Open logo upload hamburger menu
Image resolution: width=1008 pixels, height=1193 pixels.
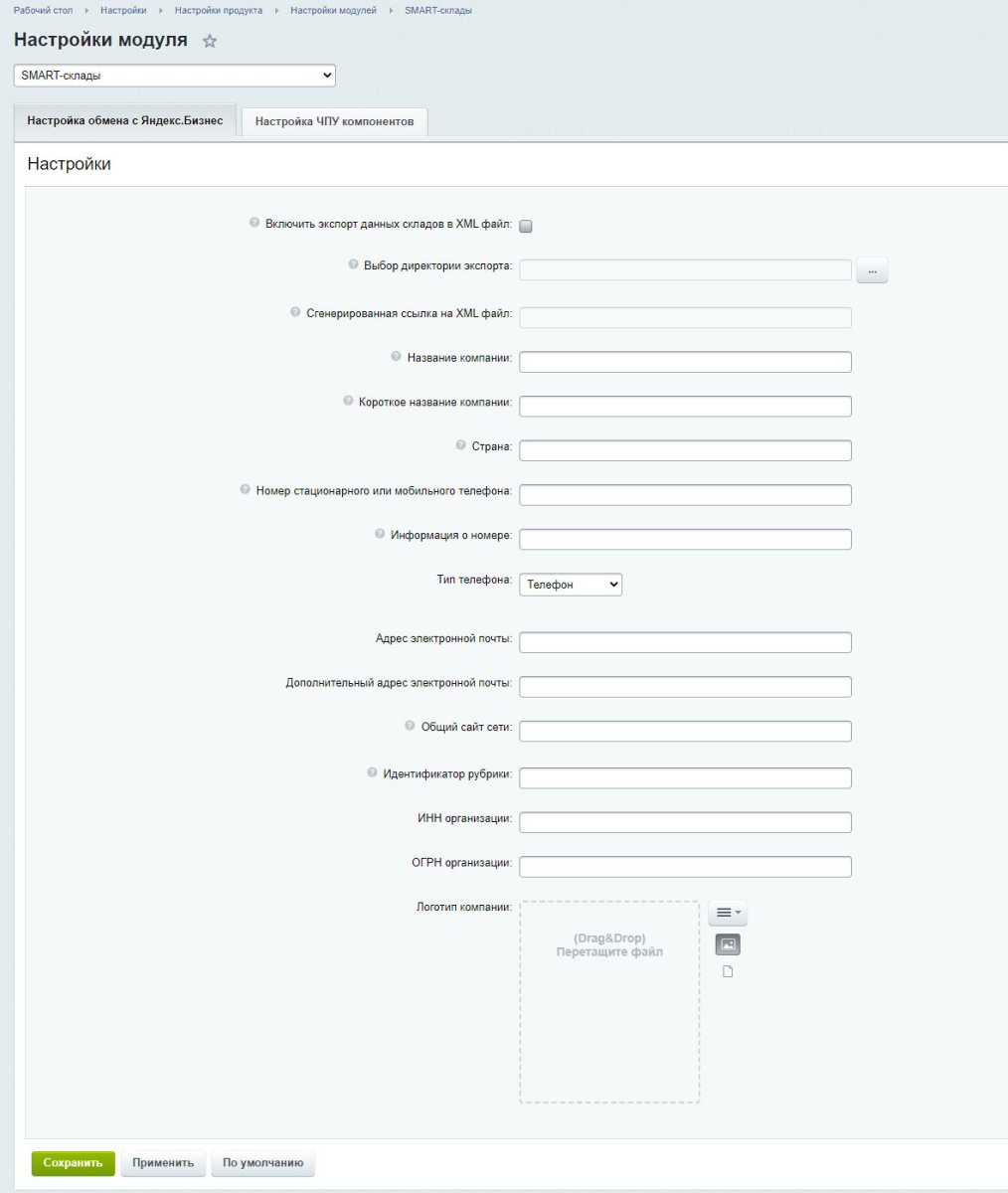[728, 913]
